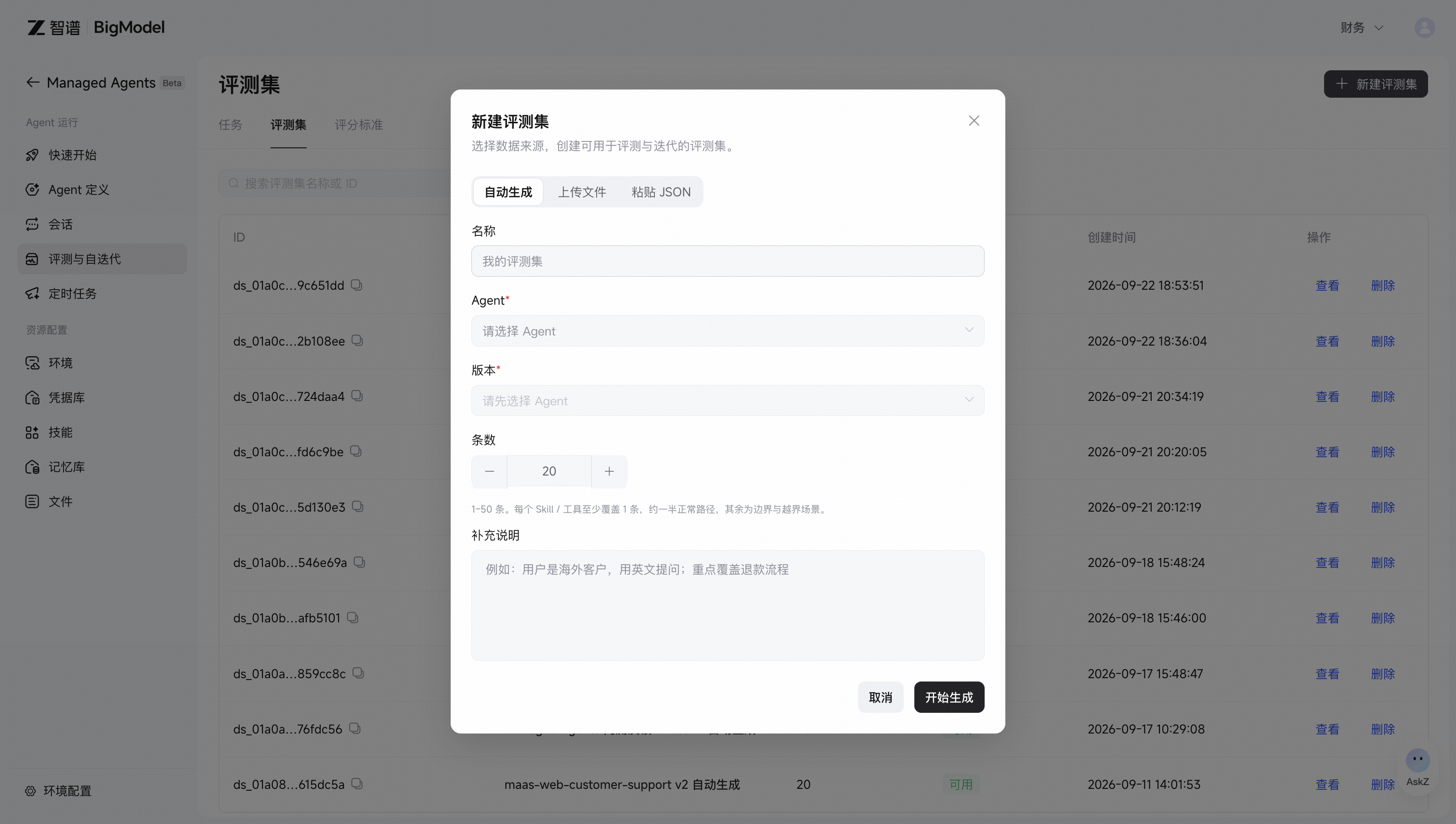Click 查看 for 2026-09-22 18:53:51 row
Viewport: 1456px width, 824px height.
point(1327,285)
